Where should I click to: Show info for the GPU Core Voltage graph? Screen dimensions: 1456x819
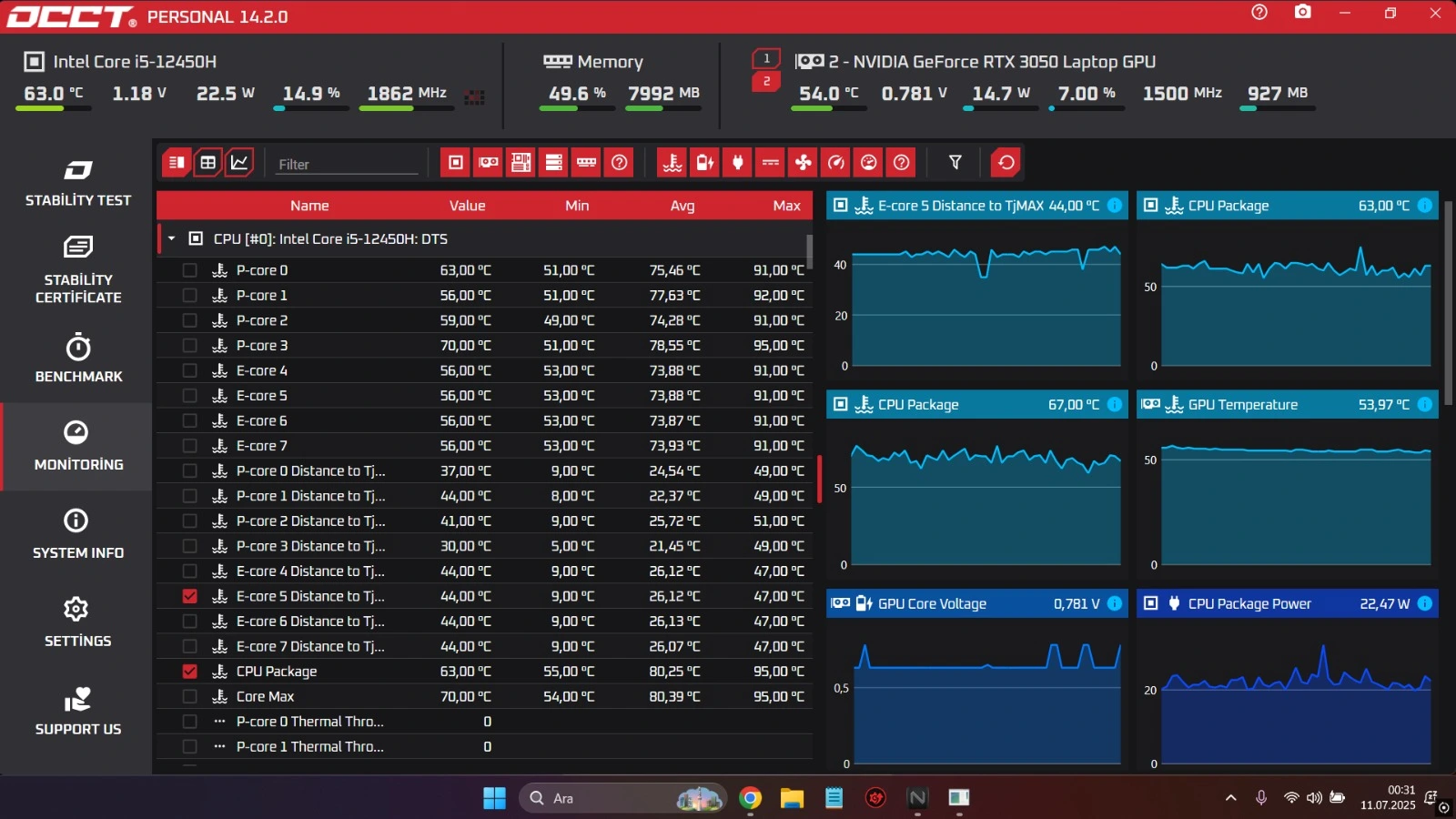coord(1115,603)
